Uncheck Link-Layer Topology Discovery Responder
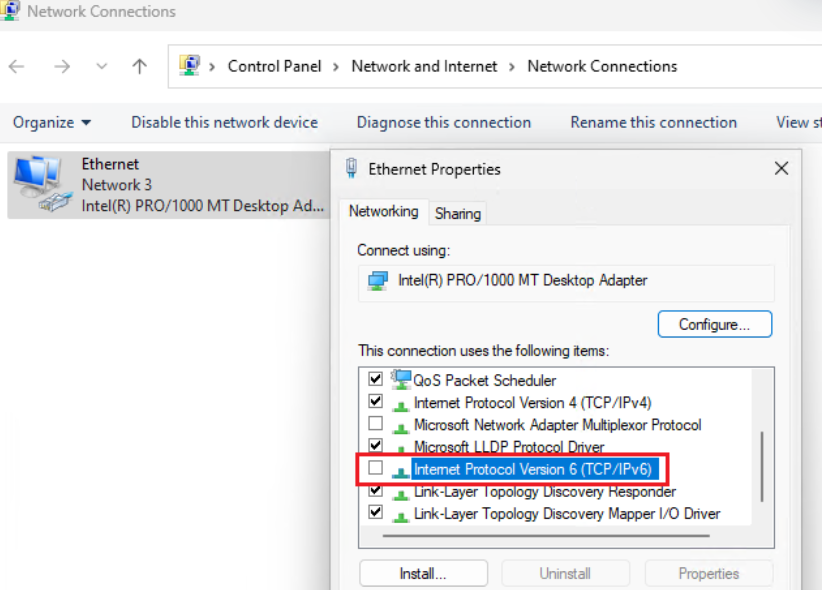 [x=376, y=491]
